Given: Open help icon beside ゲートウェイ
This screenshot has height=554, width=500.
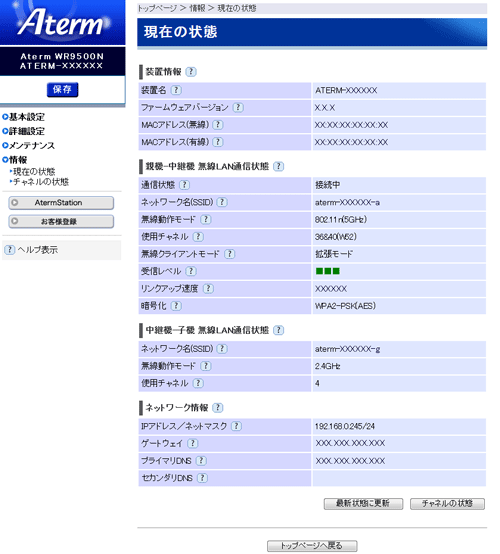Looking at the screenshot, I should coord(193,443).
